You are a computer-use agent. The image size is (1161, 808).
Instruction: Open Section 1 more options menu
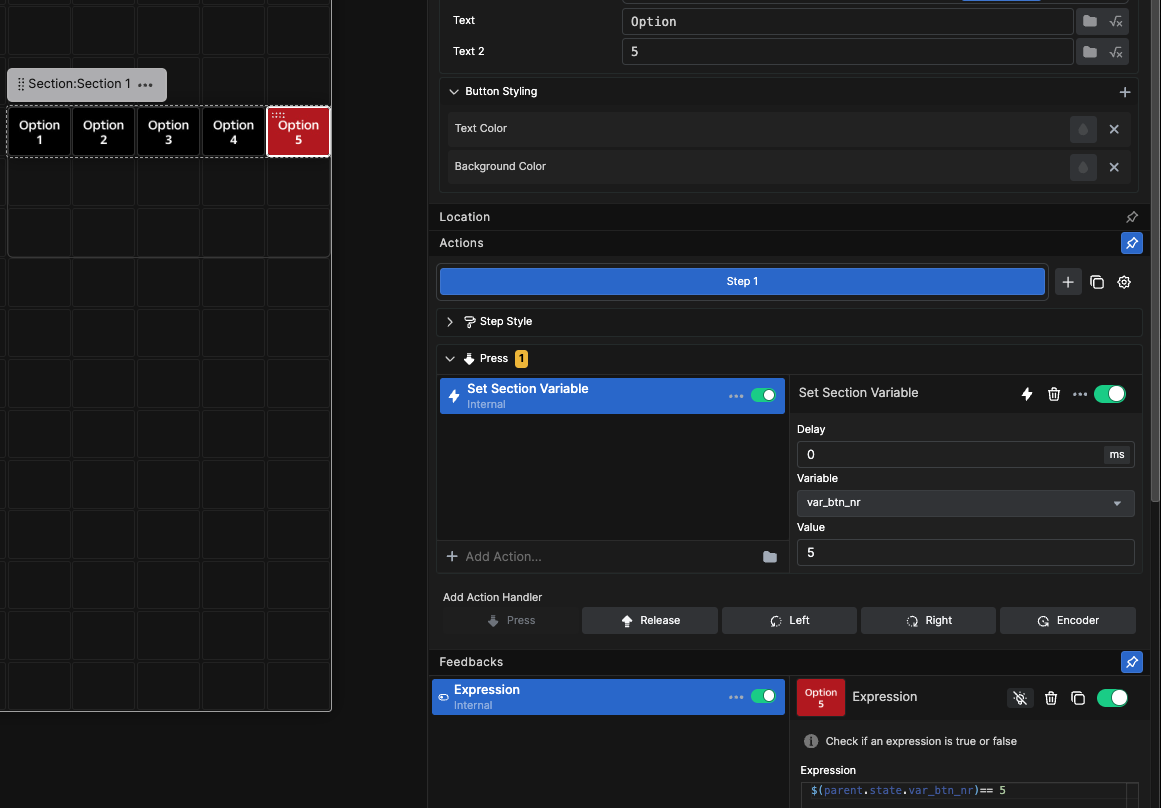click(x=146, y=84)
